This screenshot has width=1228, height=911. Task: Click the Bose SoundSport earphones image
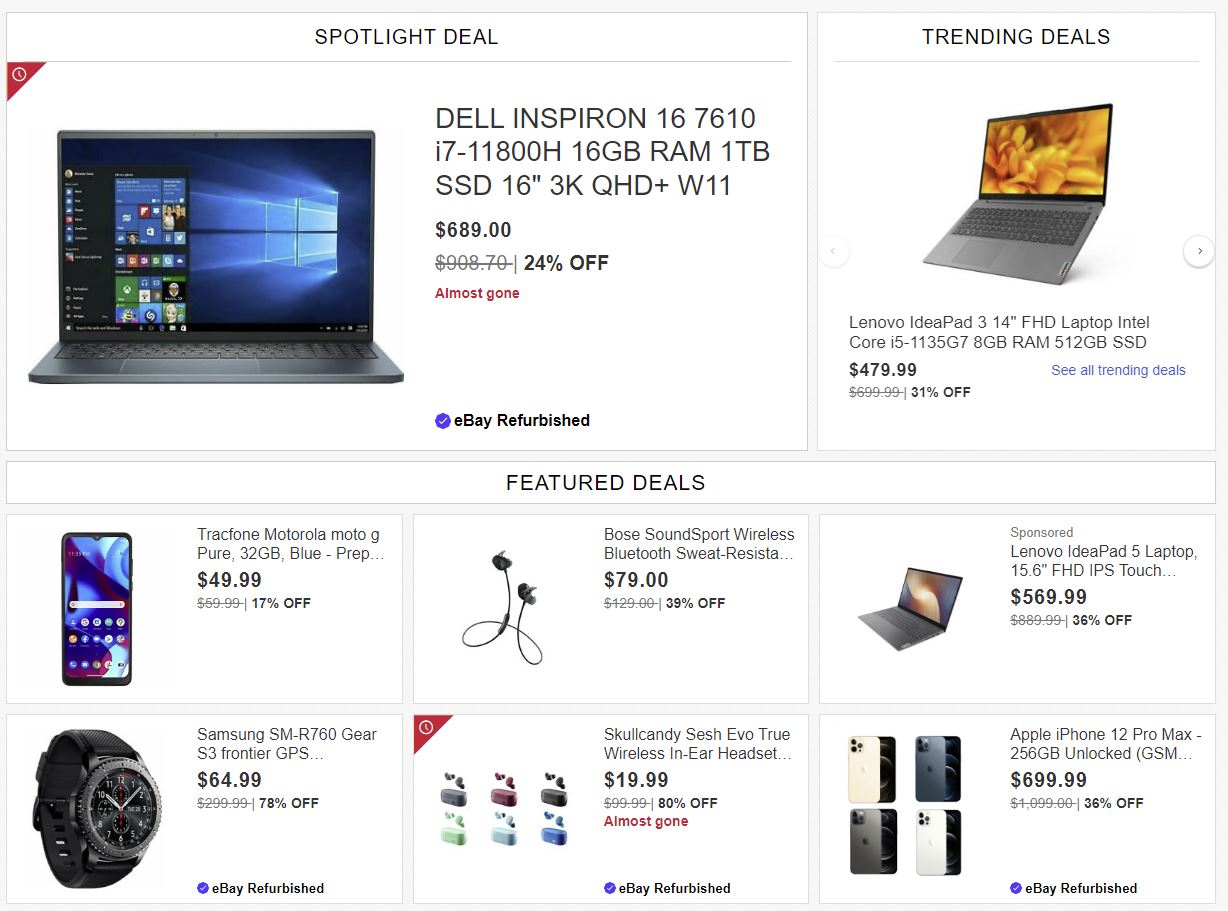tap(503, 606)
